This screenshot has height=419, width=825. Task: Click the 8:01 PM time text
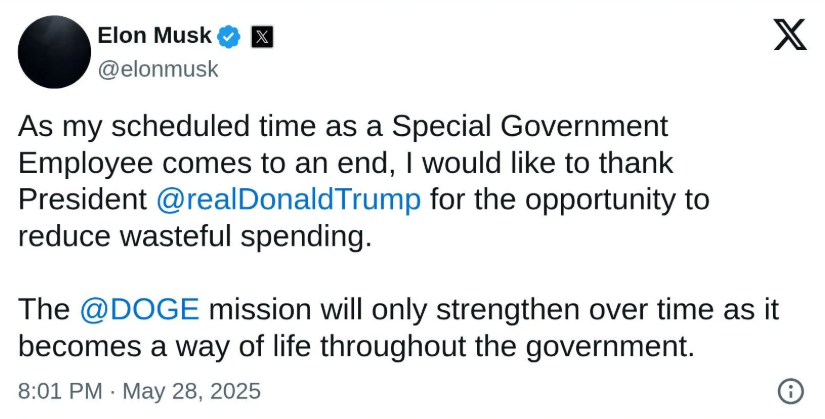click(x=60, y=392)
